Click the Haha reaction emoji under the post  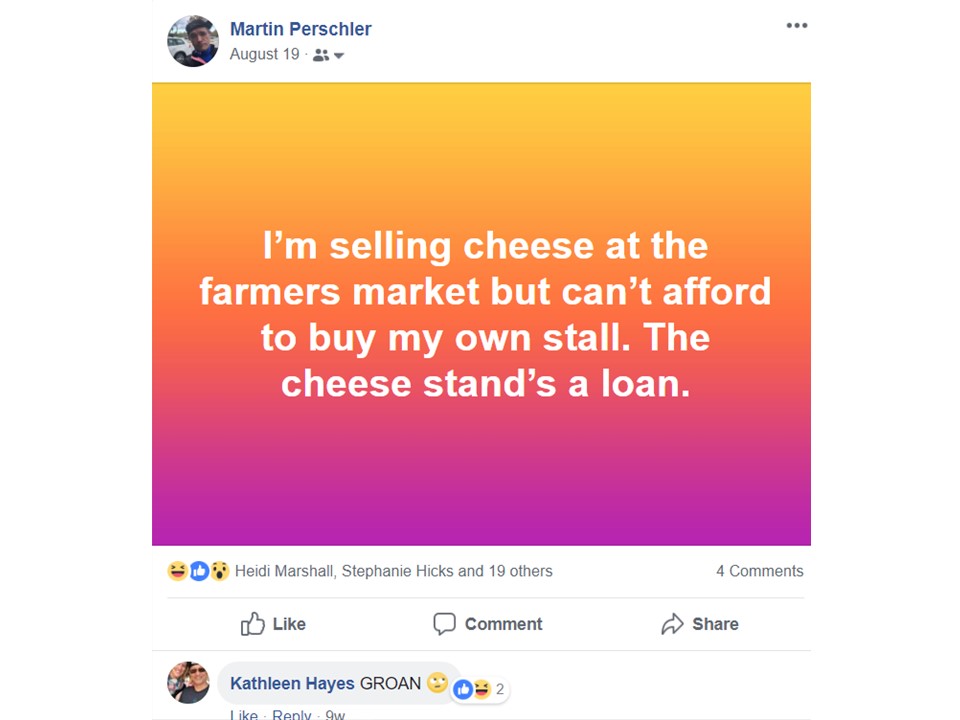point(175,570)
